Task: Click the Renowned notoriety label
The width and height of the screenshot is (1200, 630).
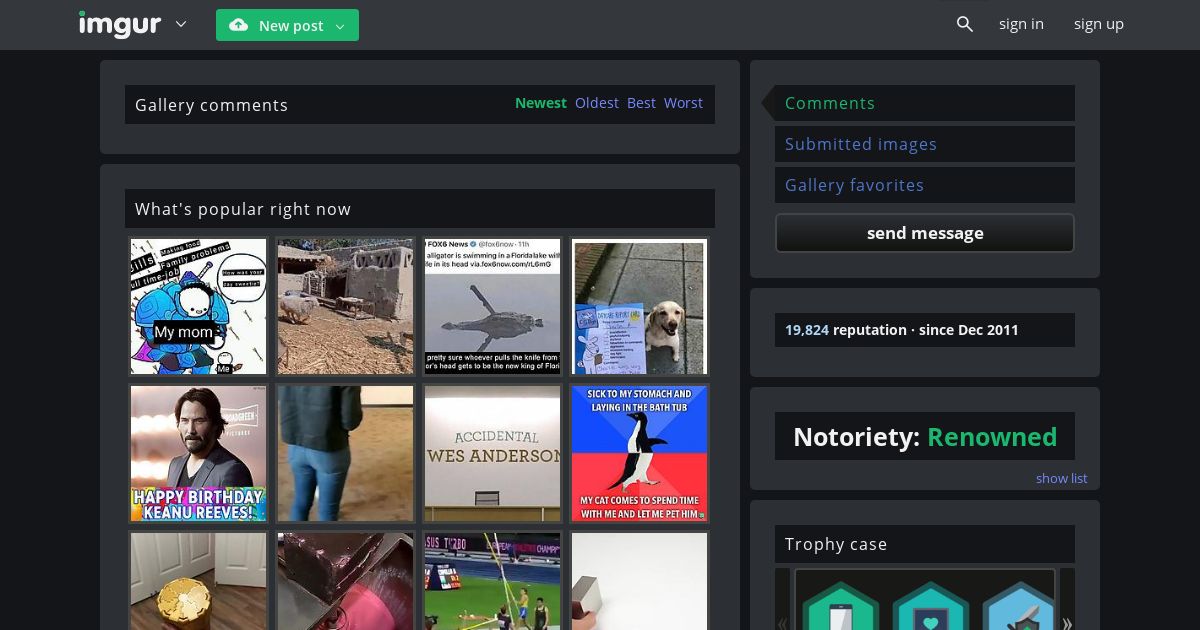Action: coord(992,437)
